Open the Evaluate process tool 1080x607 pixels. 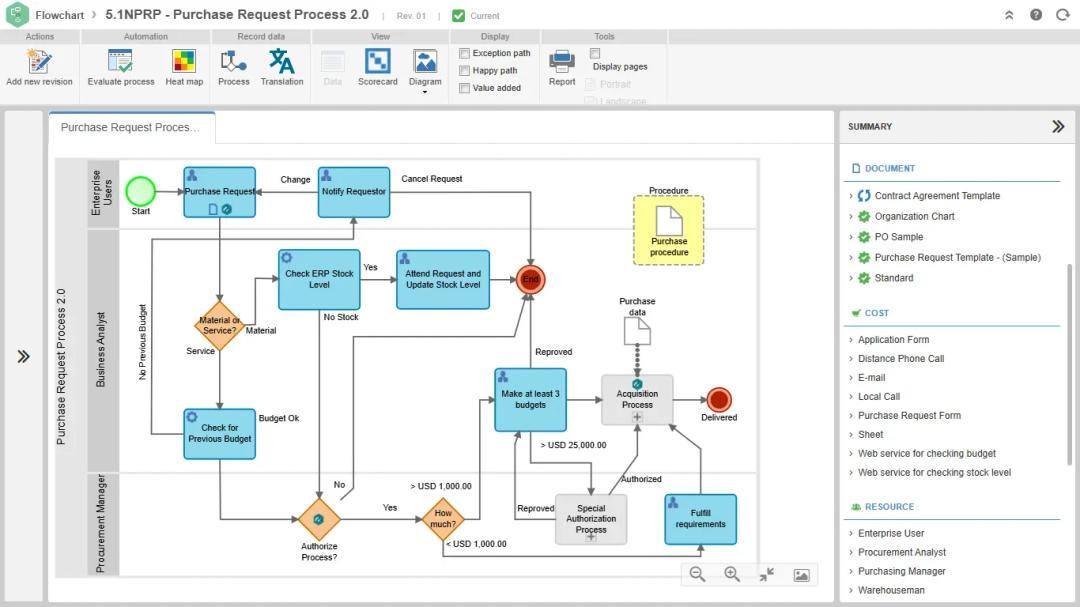pos(121,63)
